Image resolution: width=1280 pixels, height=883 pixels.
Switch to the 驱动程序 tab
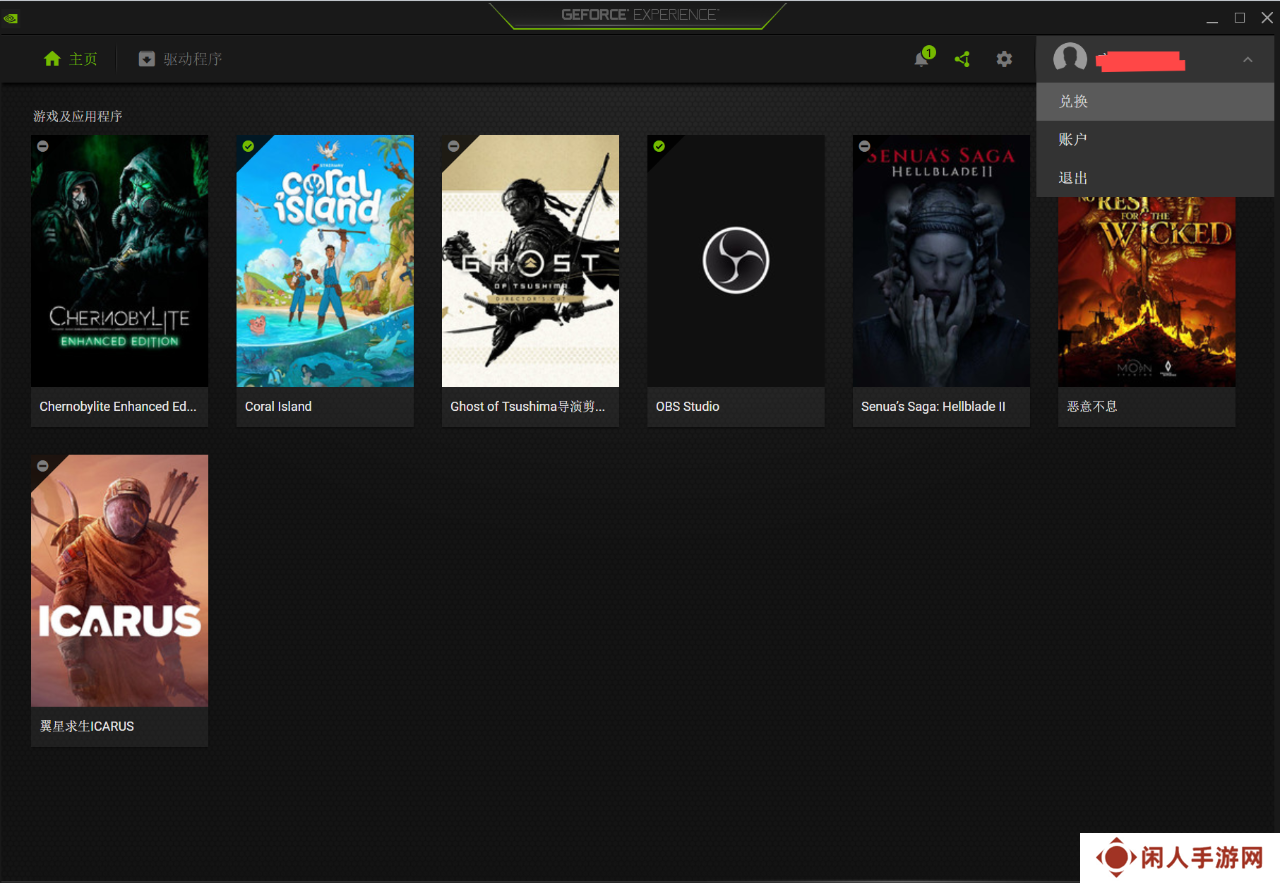click(181, 59)
